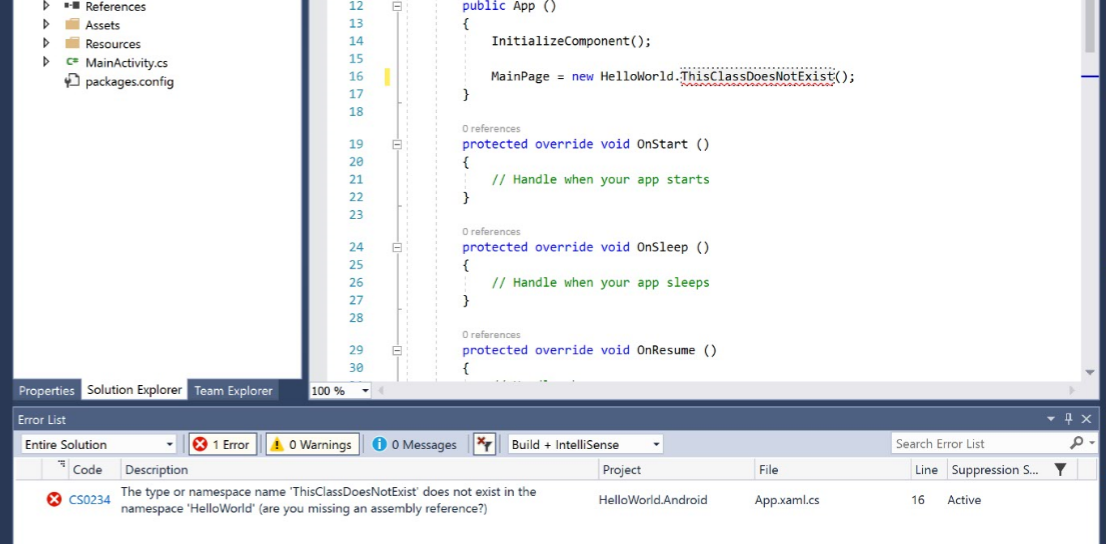The image size is (1106, 544).
Task: Click the Active suppression state cell
Action: click(964, 500)
